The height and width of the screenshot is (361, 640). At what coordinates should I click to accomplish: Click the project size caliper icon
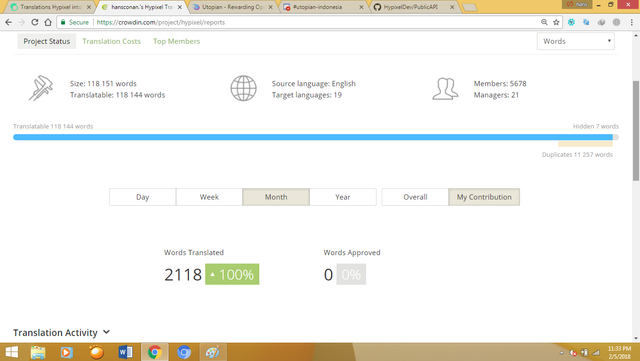pos(41,88)
